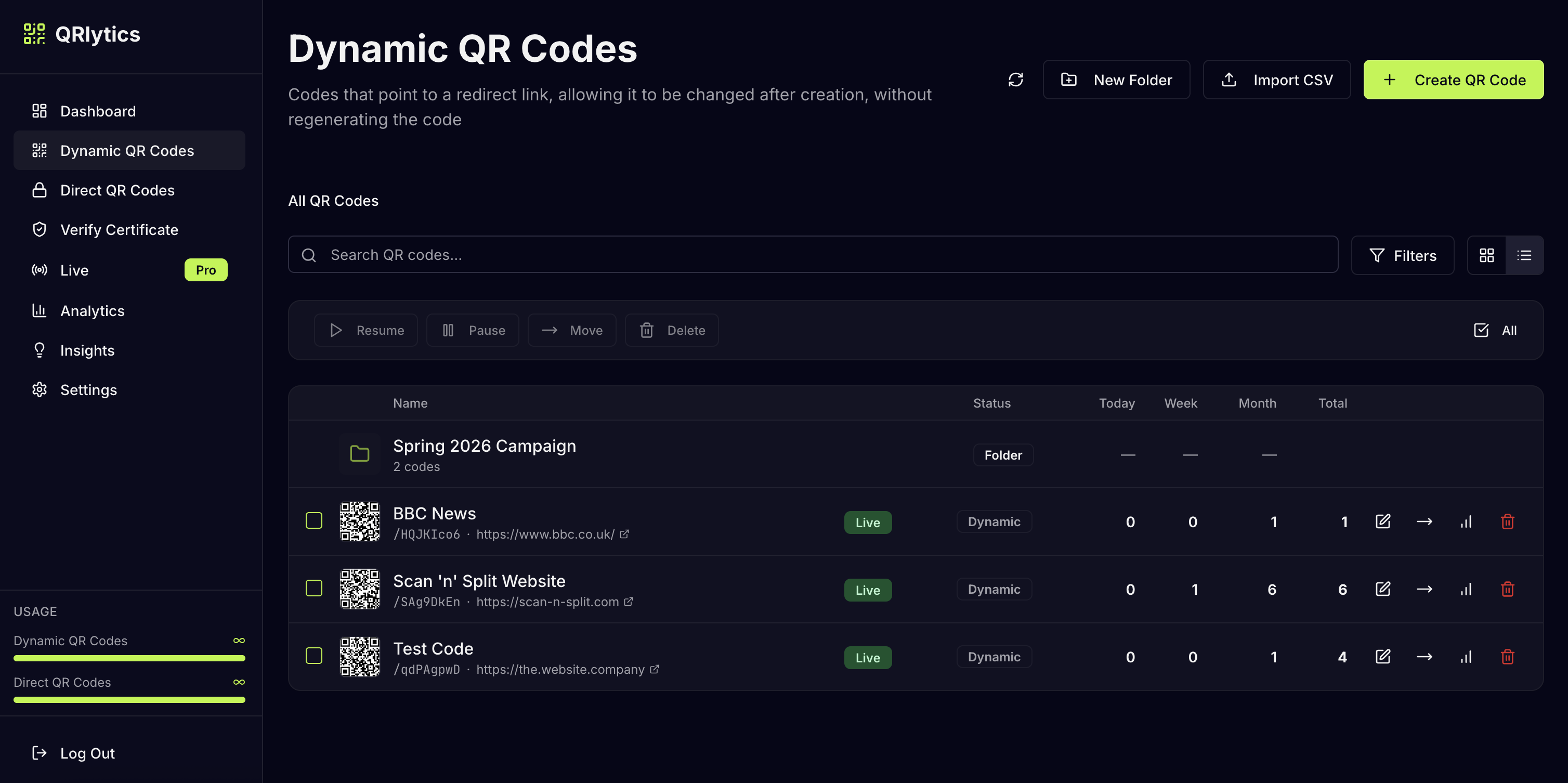Click the Create QR Code button

[x=1454, y=79]
